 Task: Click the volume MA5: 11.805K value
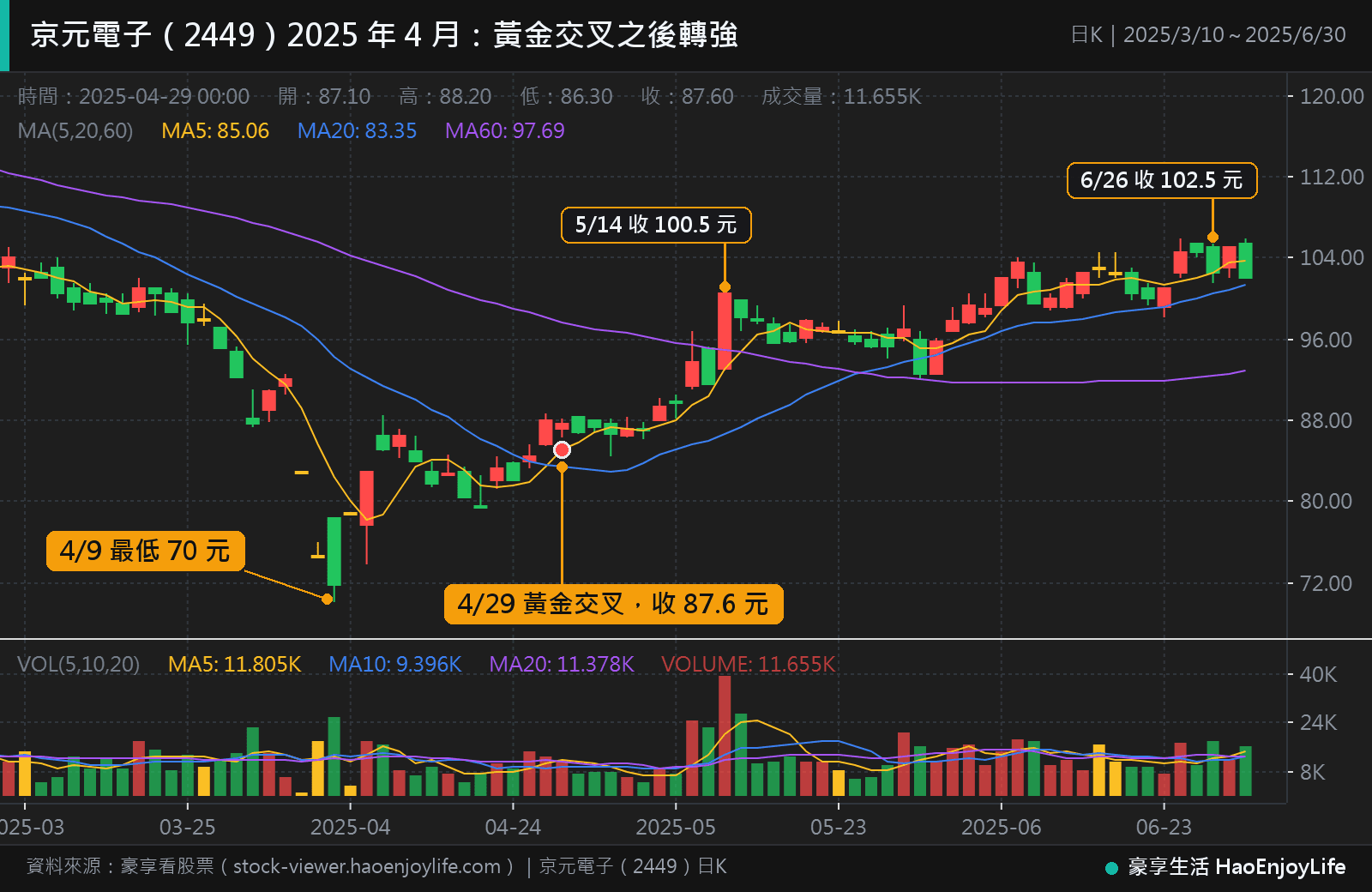[x=235, y=665]
